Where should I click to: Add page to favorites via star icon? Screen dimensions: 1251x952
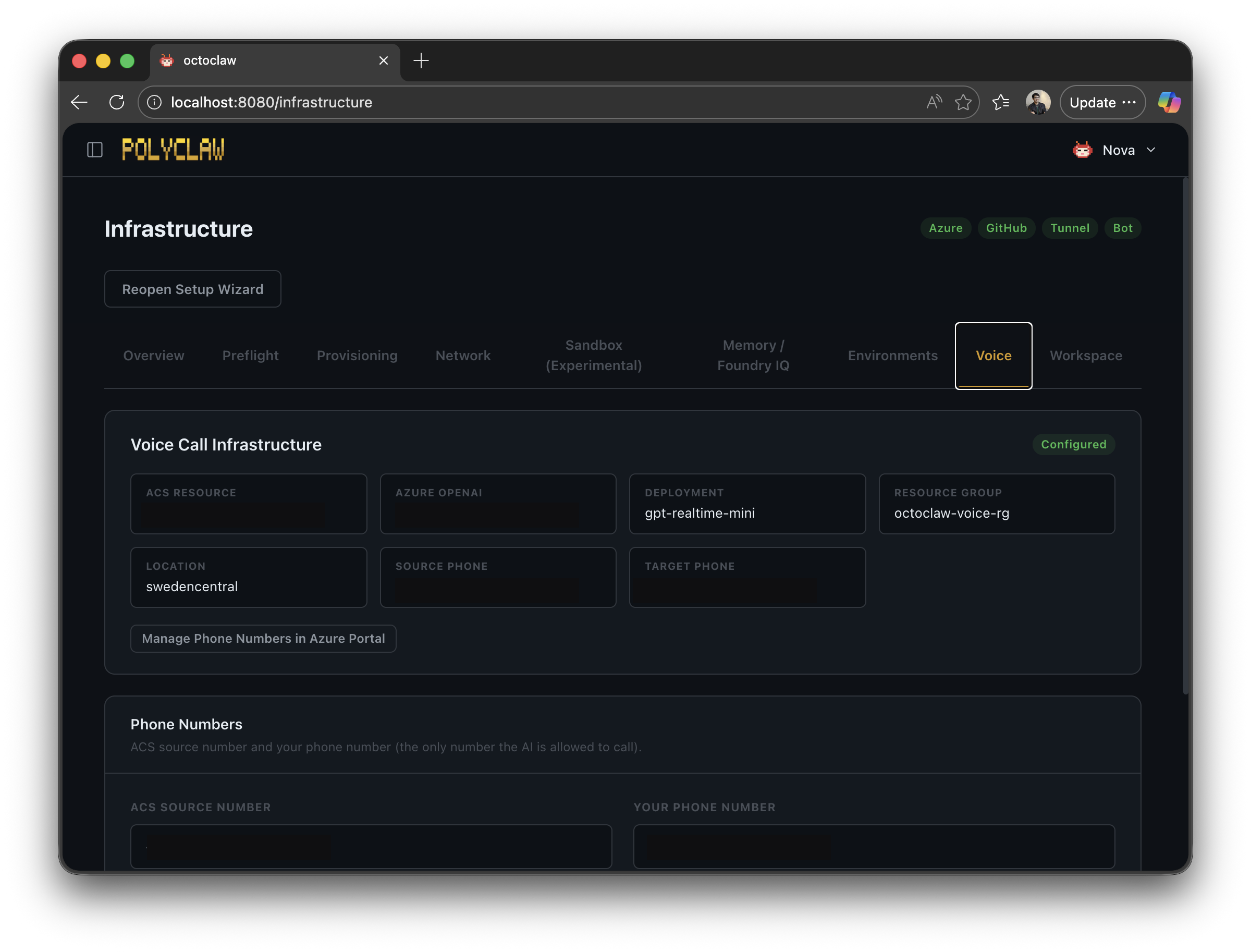[x=964, y=102]
